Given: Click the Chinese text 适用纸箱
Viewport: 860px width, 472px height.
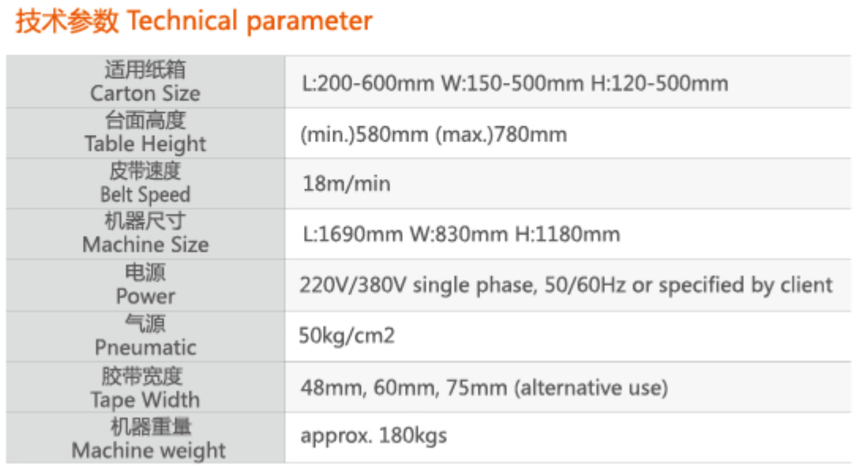Looking at the screenshot, I should (145, 70).
